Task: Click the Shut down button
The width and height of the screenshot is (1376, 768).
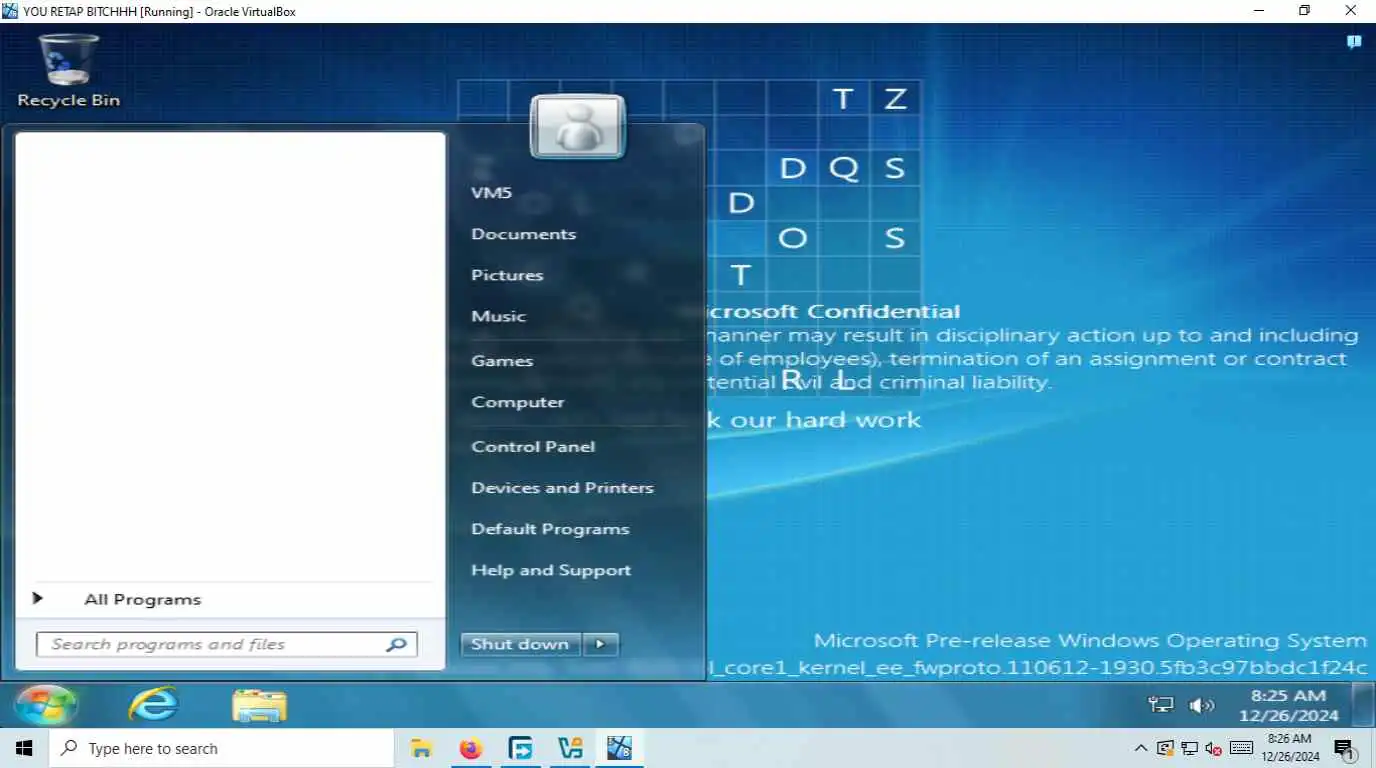Action: click(x=520, y=645)
